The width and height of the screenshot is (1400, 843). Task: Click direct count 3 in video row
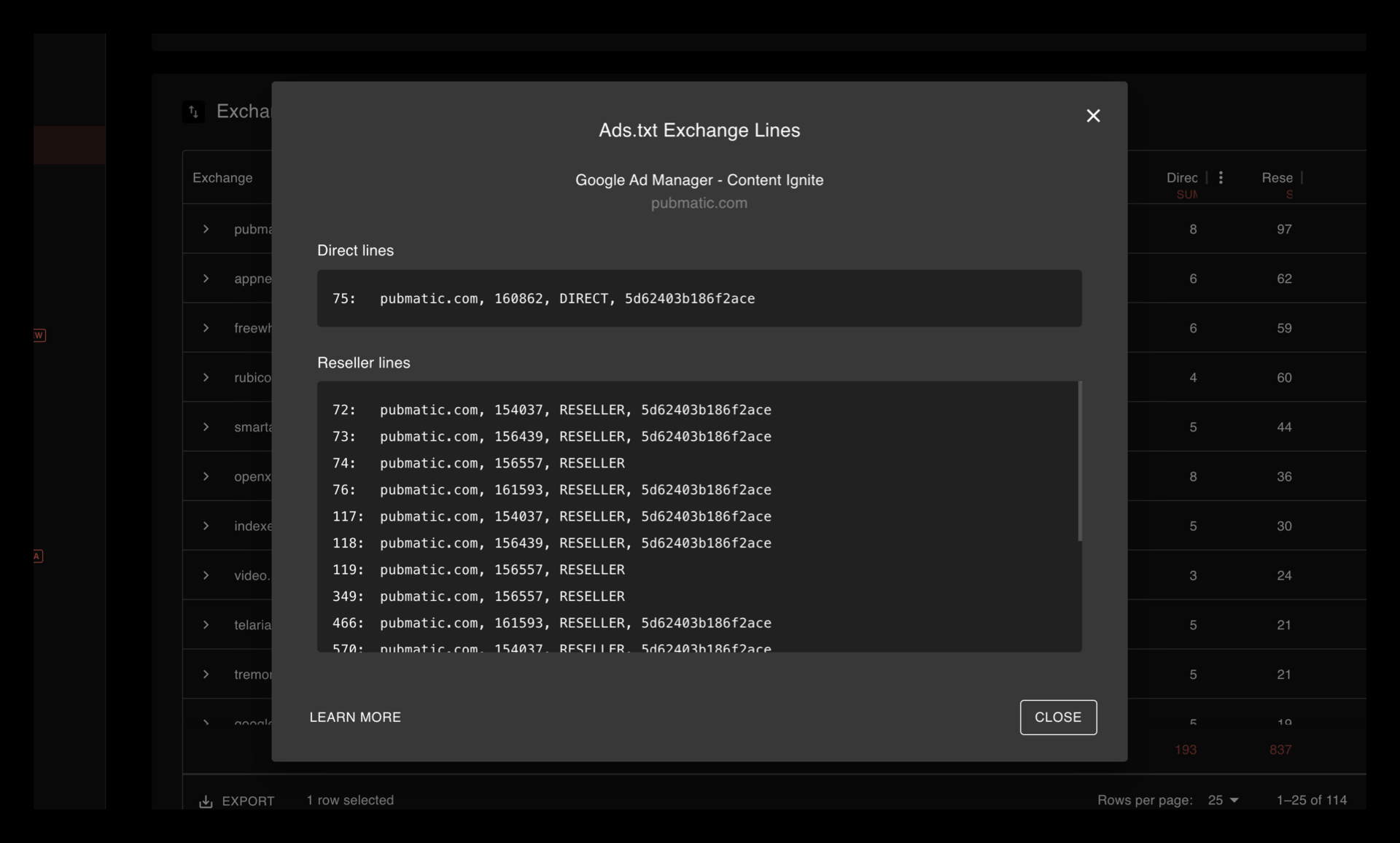(x=1193, y=575)
